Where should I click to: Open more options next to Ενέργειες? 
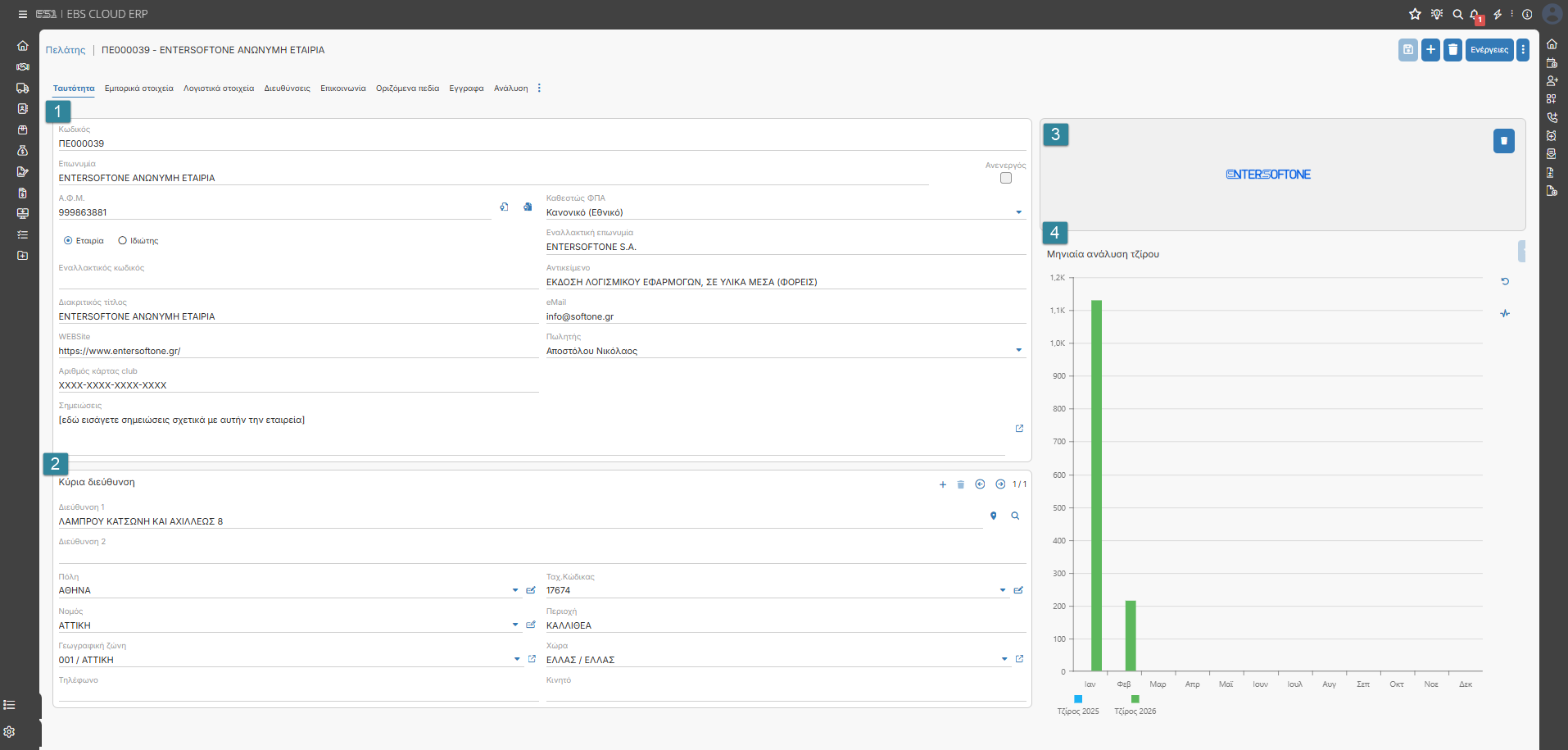pos(1523,50)
